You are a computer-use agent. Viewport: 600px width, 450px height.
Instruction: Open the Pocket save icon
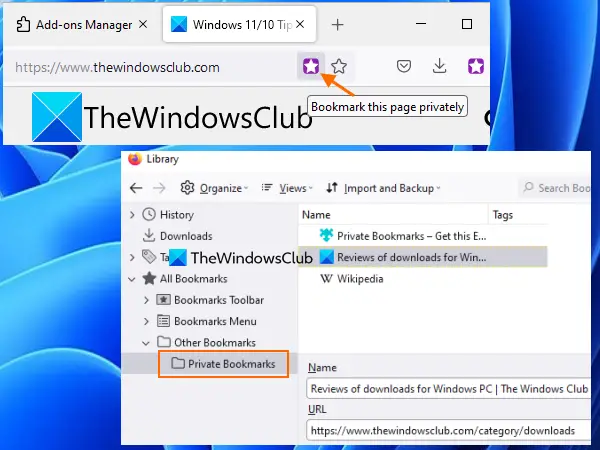click(x=404, y=66)
